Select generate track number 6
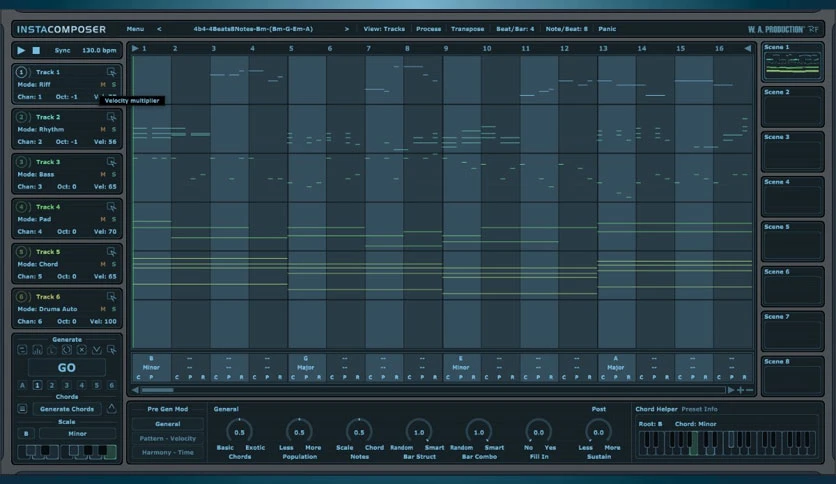 click(x=111, y=385)
